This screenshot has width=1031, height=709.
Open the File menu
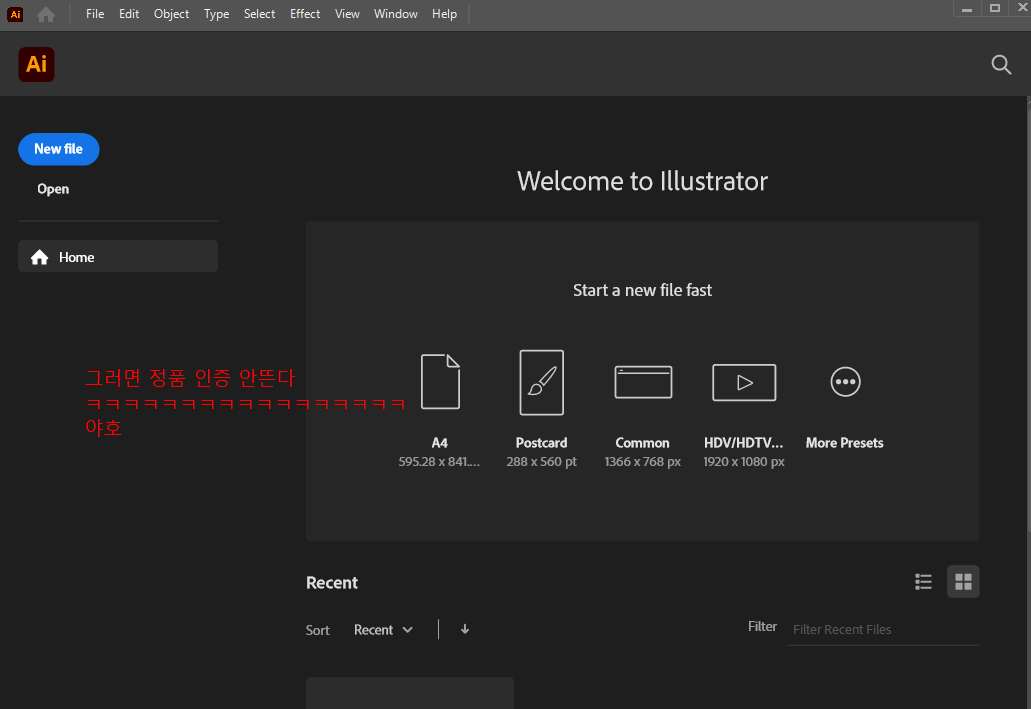[95, 14]
